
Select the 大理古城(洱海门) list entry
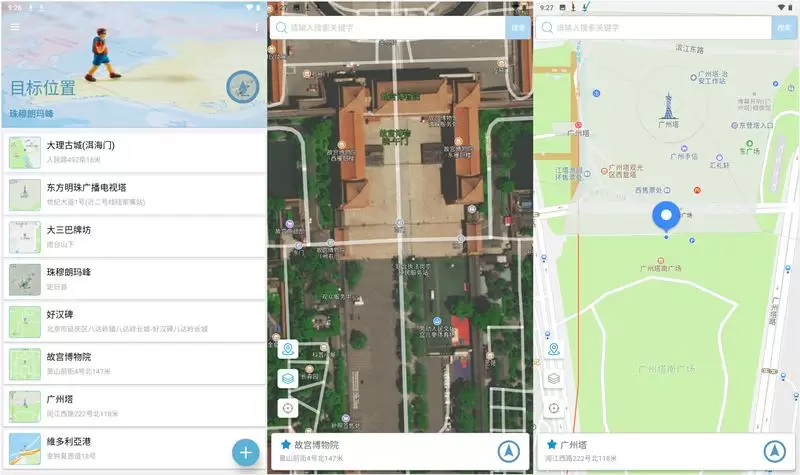(x=134, y=152)
